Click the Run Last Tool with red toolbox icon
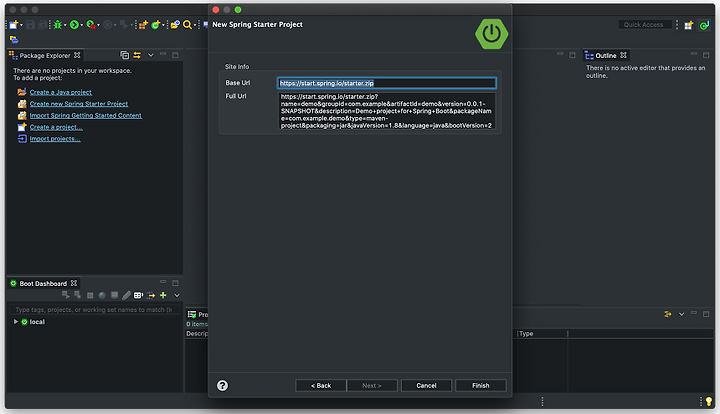 pyautogui.click(x=91, y=25)
